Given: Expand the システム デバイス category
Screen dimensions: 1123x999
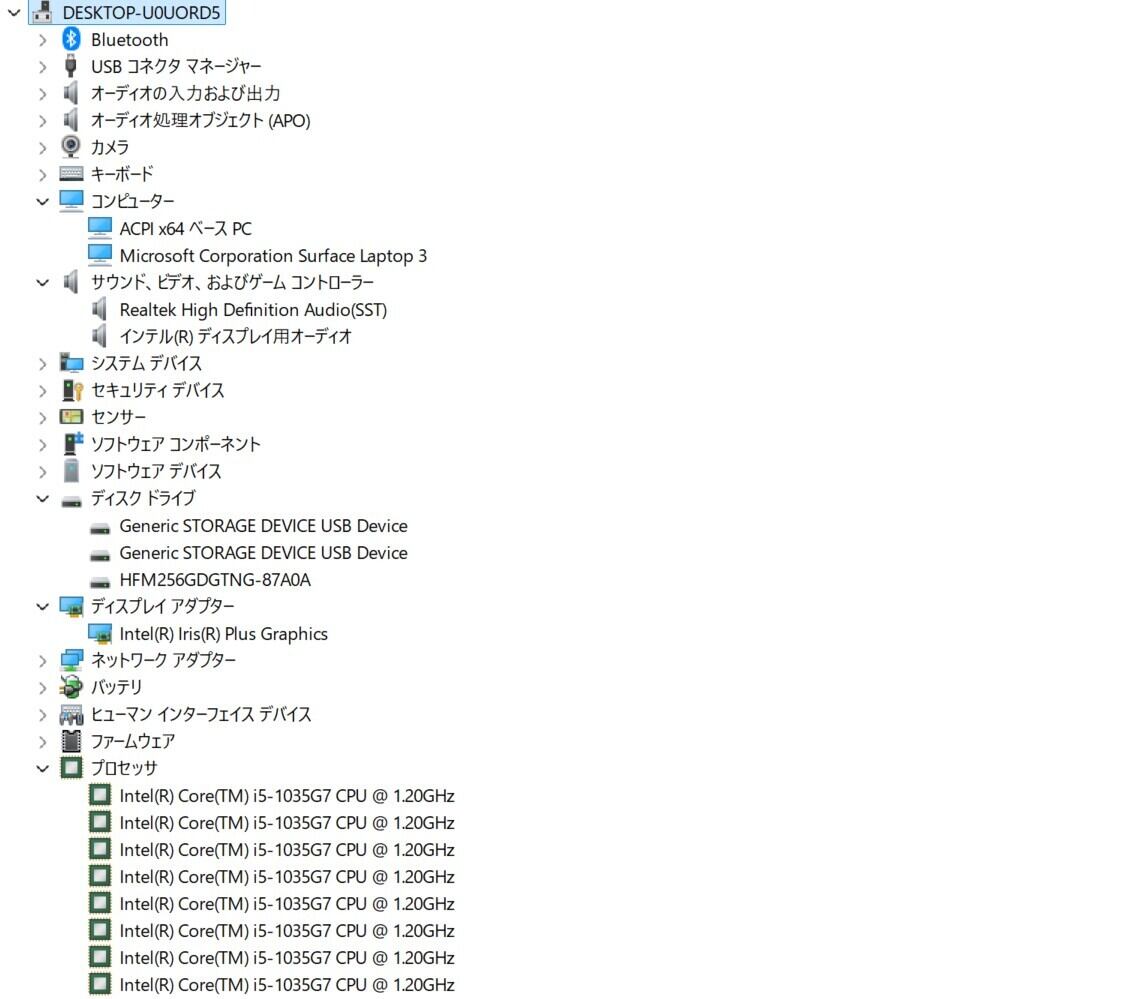Looking at the screenshot, I should point(42,364).
